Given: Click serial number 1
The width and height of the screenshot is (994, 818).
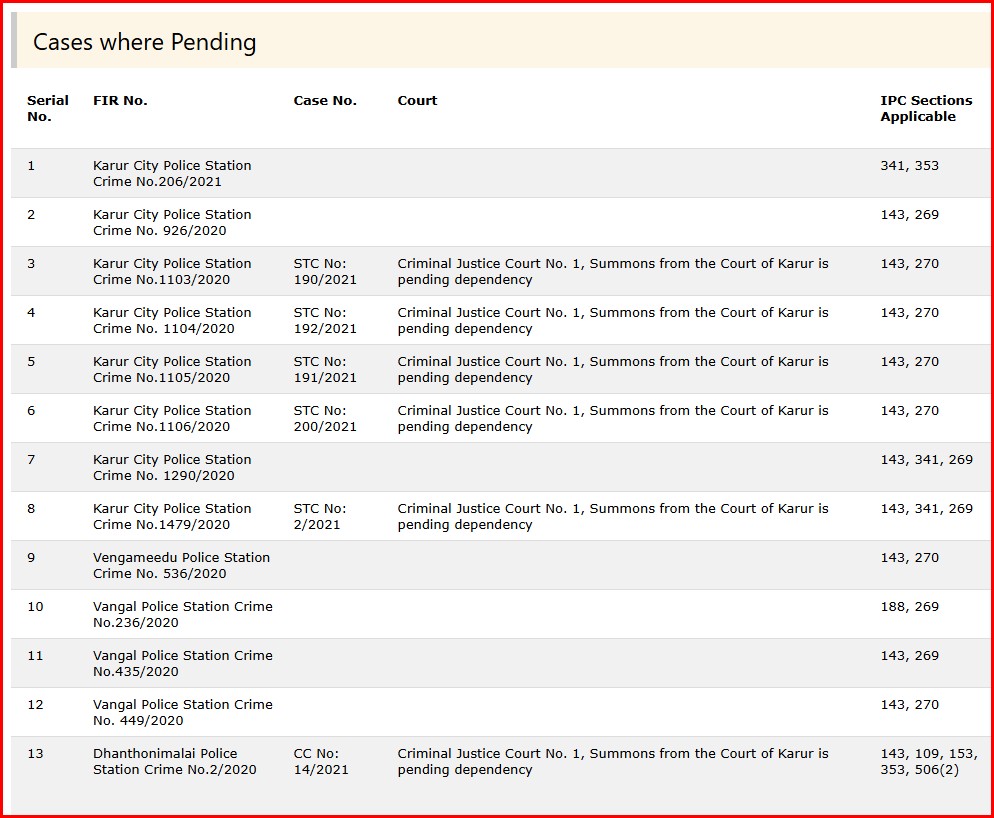Looking at the screenshot, I should (x=31, y=166).
